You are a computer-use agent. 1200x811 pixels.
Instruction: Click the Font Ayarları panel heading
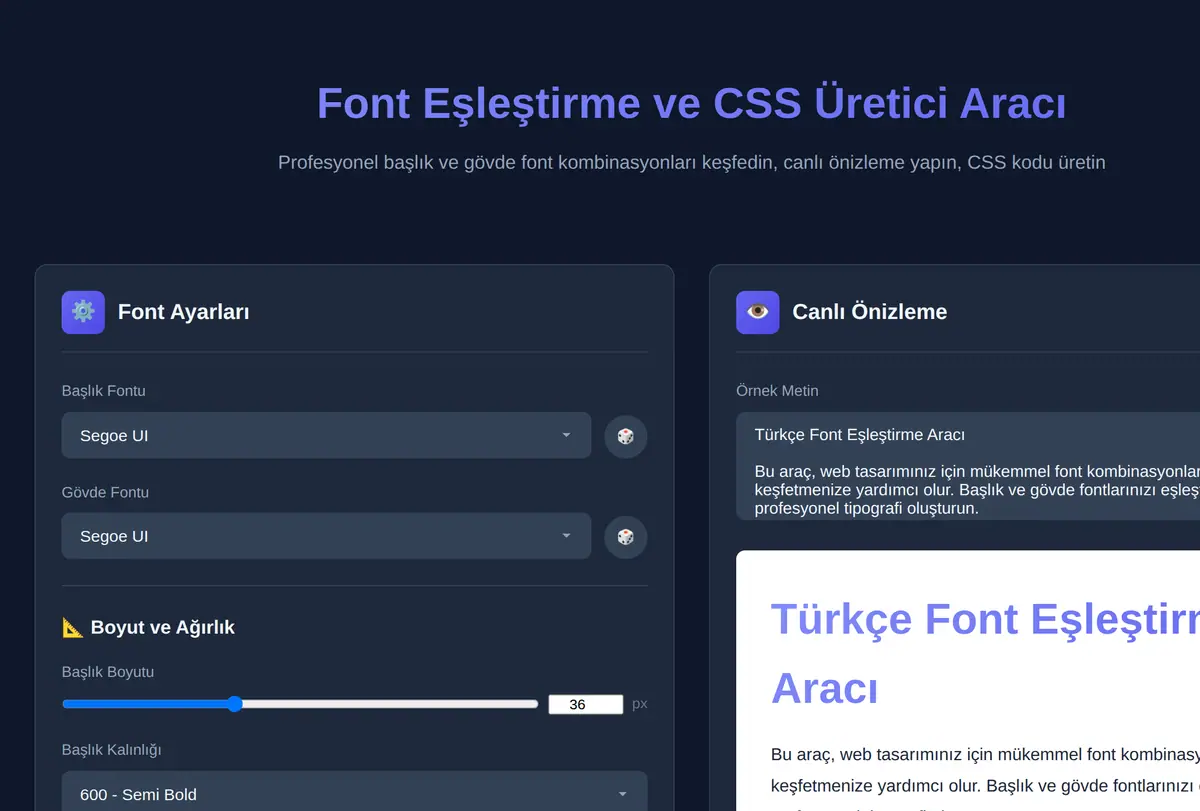point(184,312)
